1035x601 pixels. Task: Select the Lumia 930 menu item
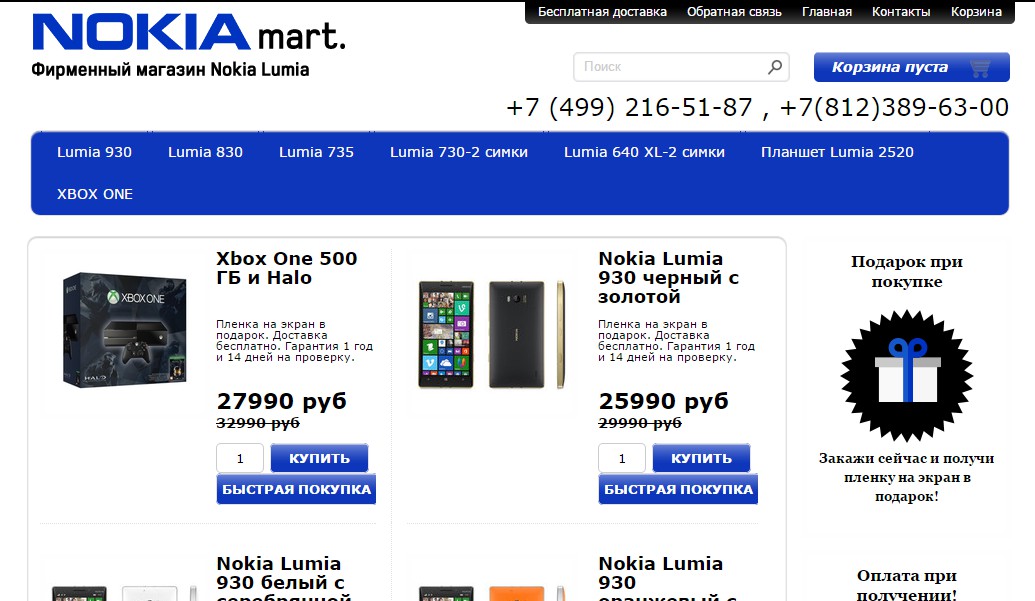point(94,152)
